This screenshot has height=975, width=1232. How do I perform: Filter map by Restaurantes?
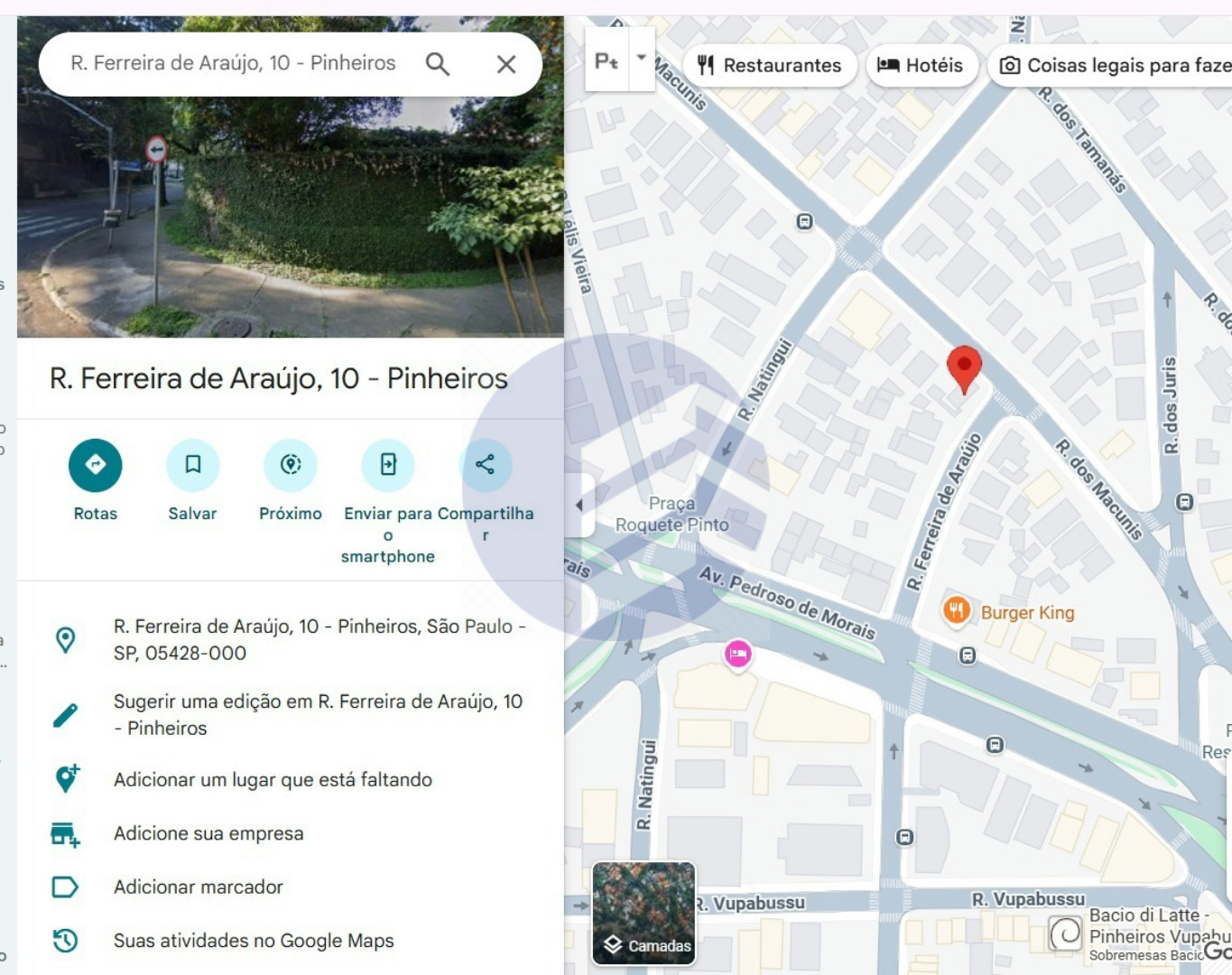pyautogui.click(x=770, y=65)
